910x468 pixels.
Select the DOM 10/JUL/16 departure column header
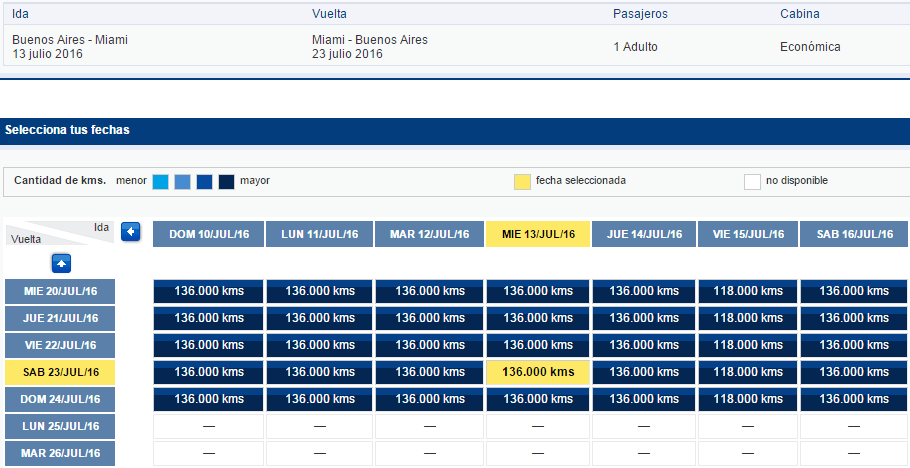[208, 234]
